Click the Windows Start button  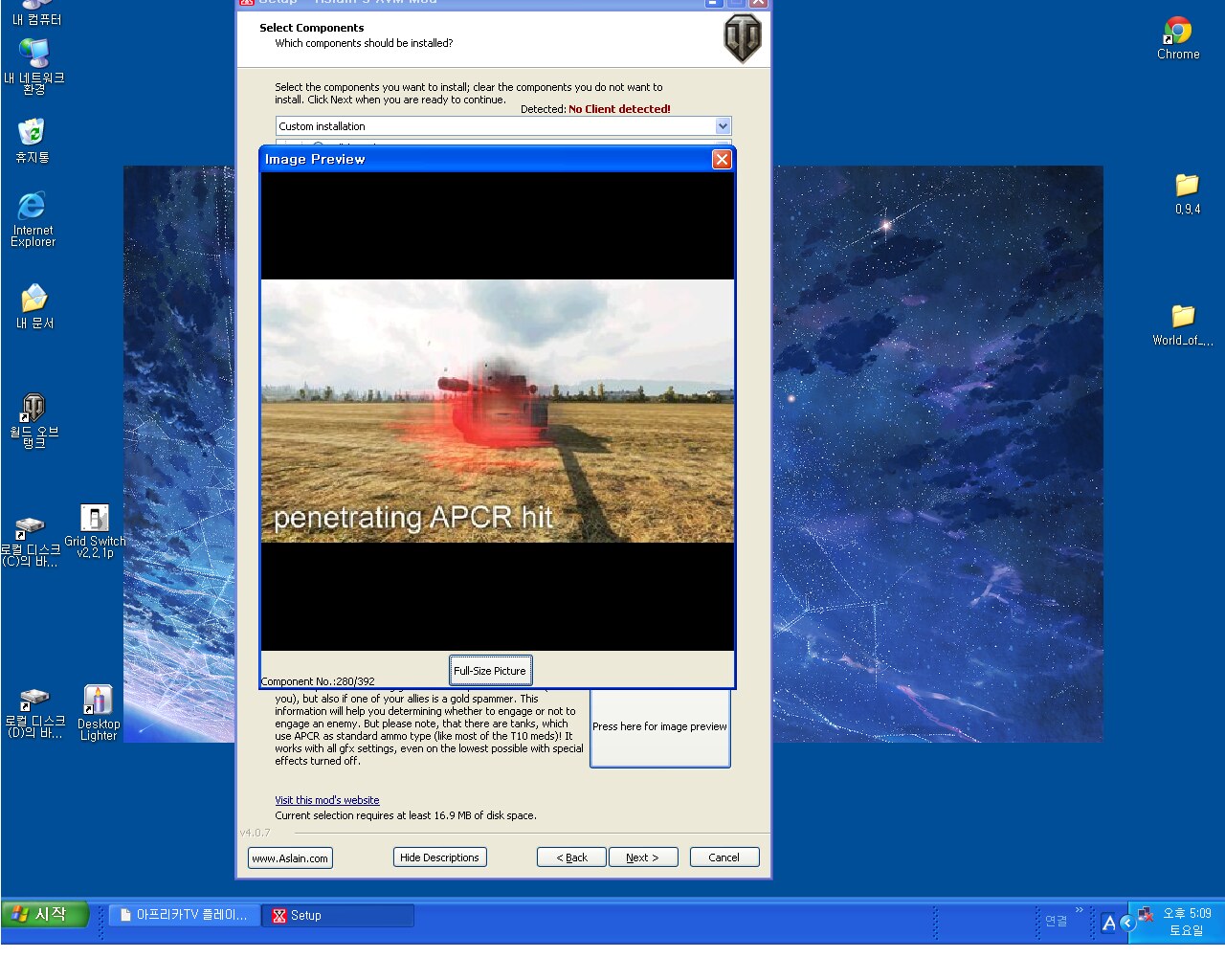[x=45, y=915]
